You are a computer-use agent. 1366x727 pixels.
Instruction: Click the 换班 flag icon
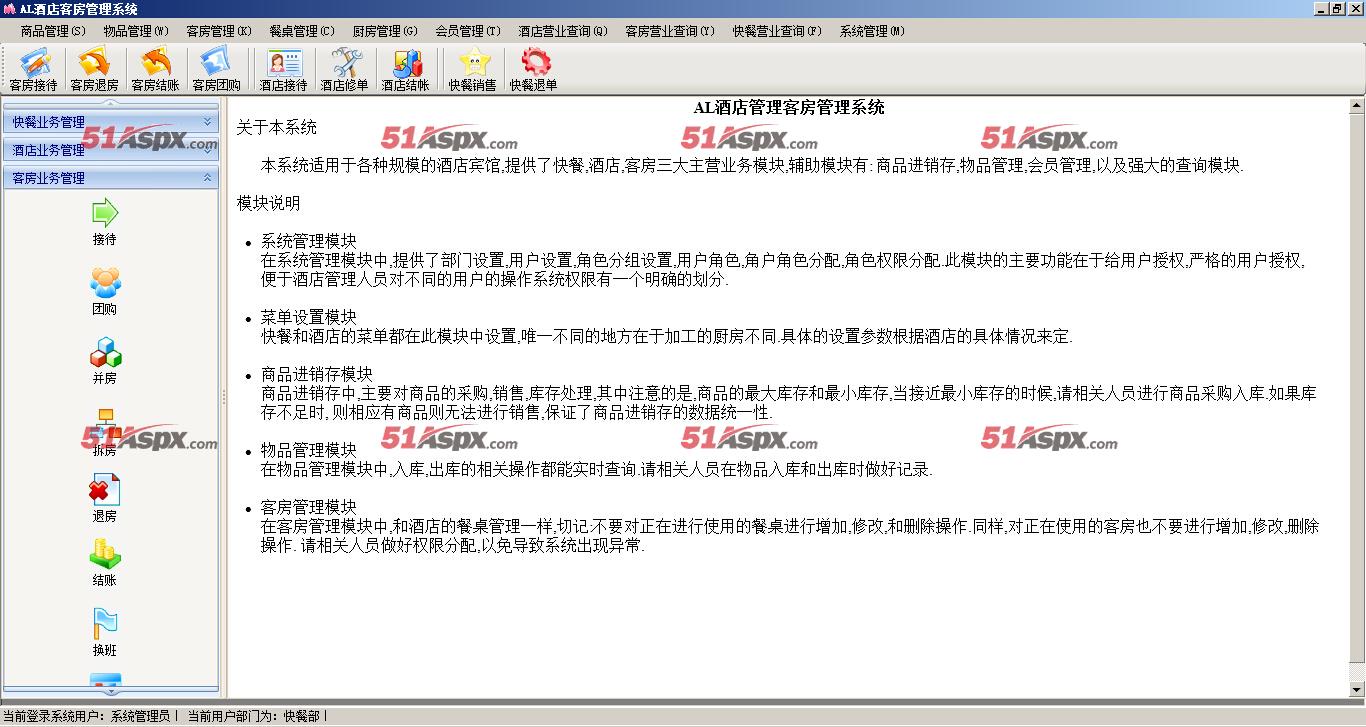coord(104,632)
